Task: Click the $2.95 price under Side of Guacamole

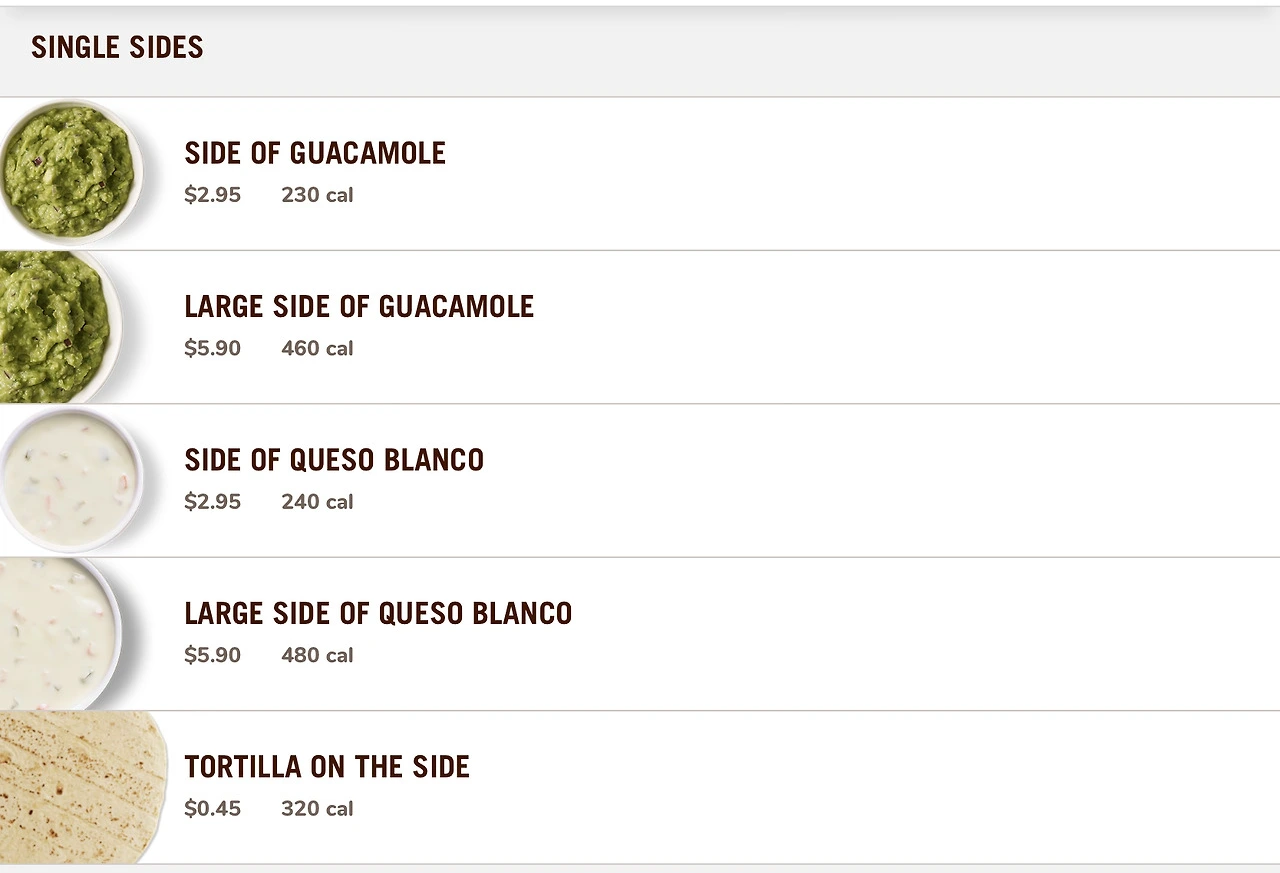Action: click(212, 195)
